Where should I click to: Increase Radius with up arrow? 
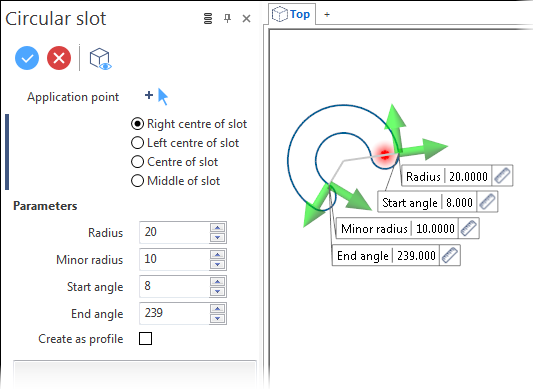[x=218, y=227]
